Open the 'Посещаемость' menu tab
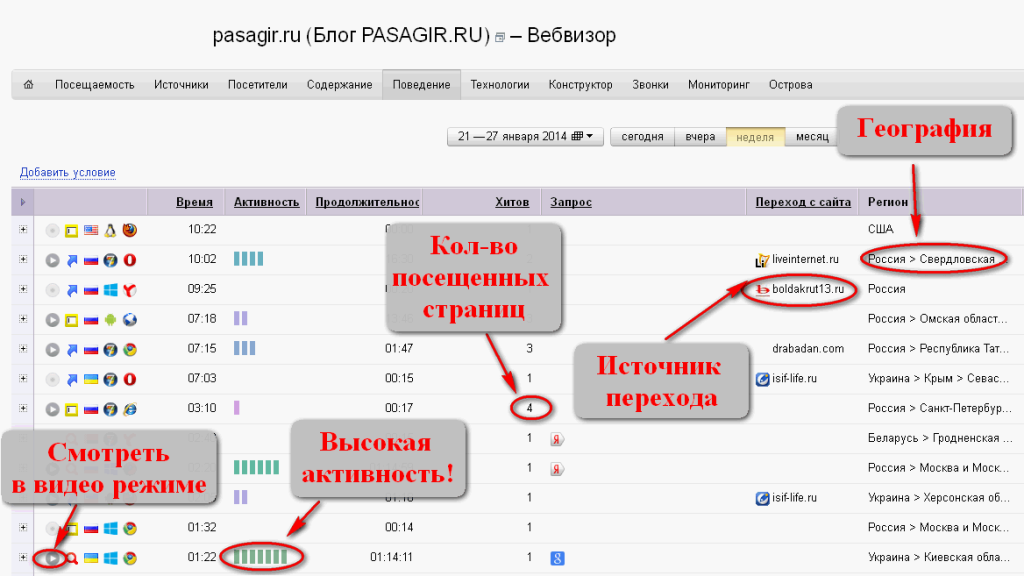 [94, 85]
